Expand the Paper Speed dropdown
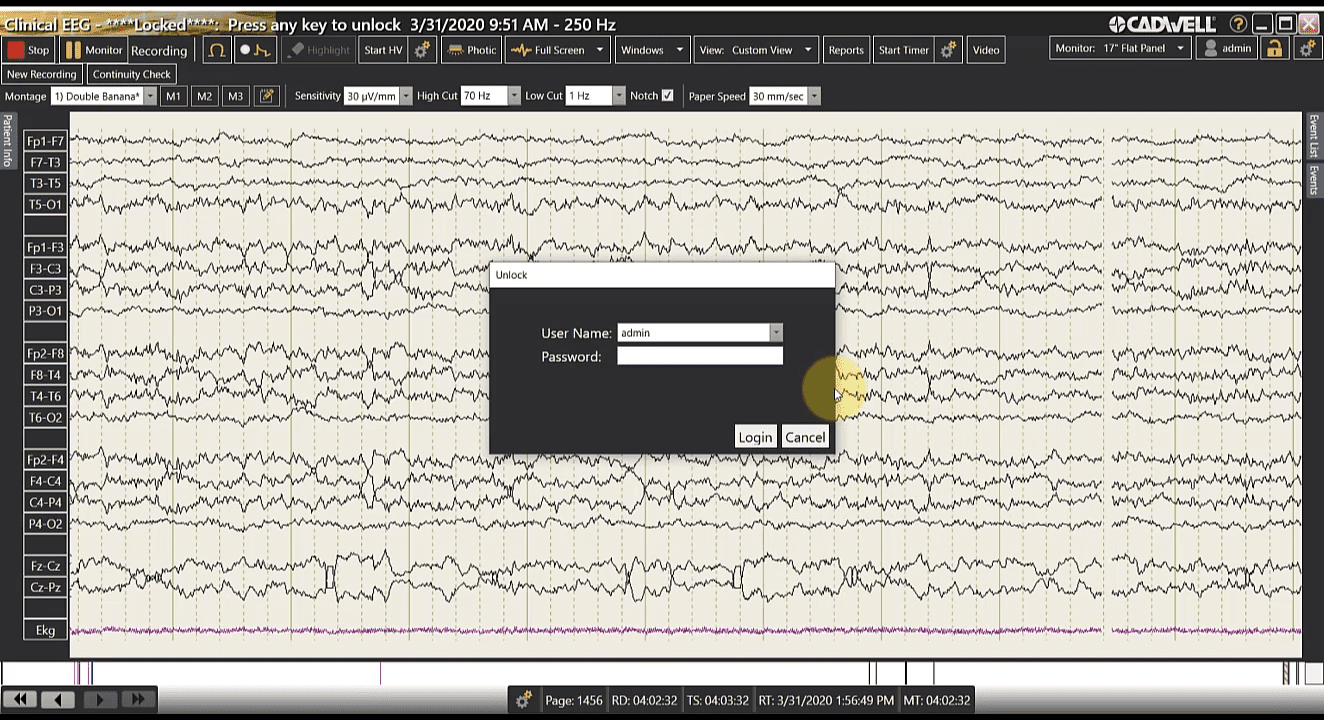 click(814, 96)
